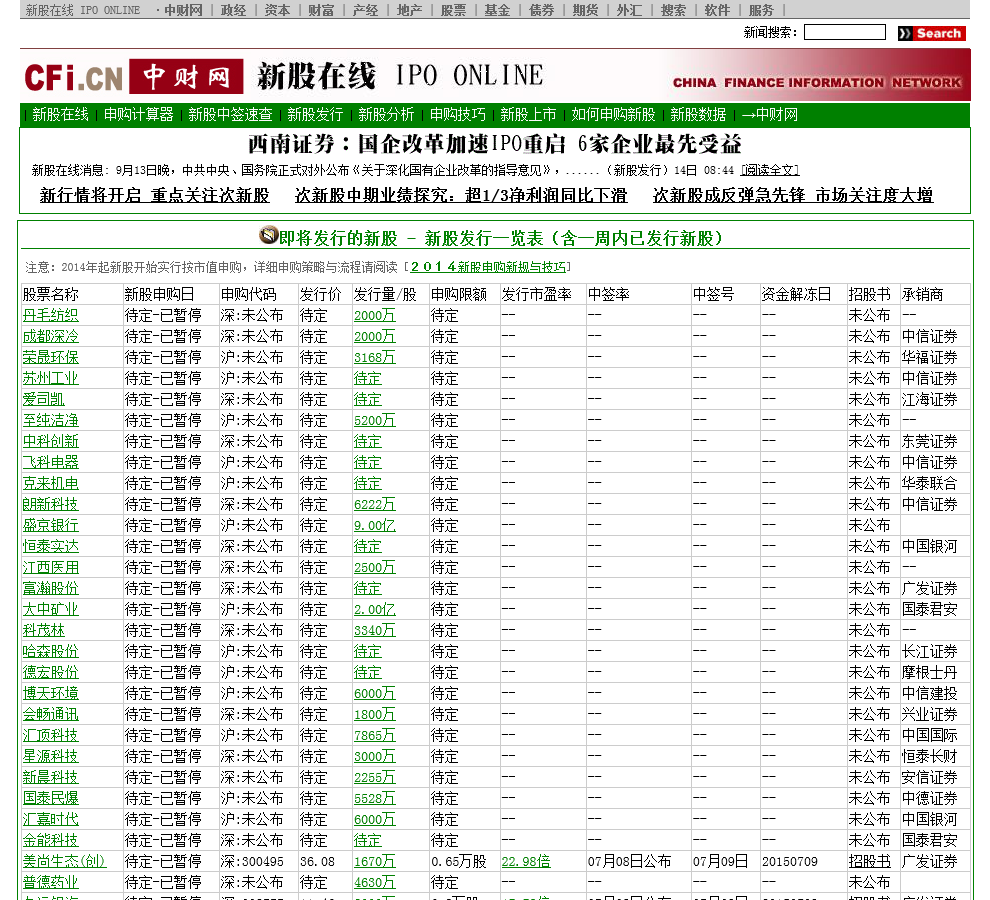This screenshot has height=900, width=990.
Task: Select 申购技巧 in the green navbar
Action: 458,114
